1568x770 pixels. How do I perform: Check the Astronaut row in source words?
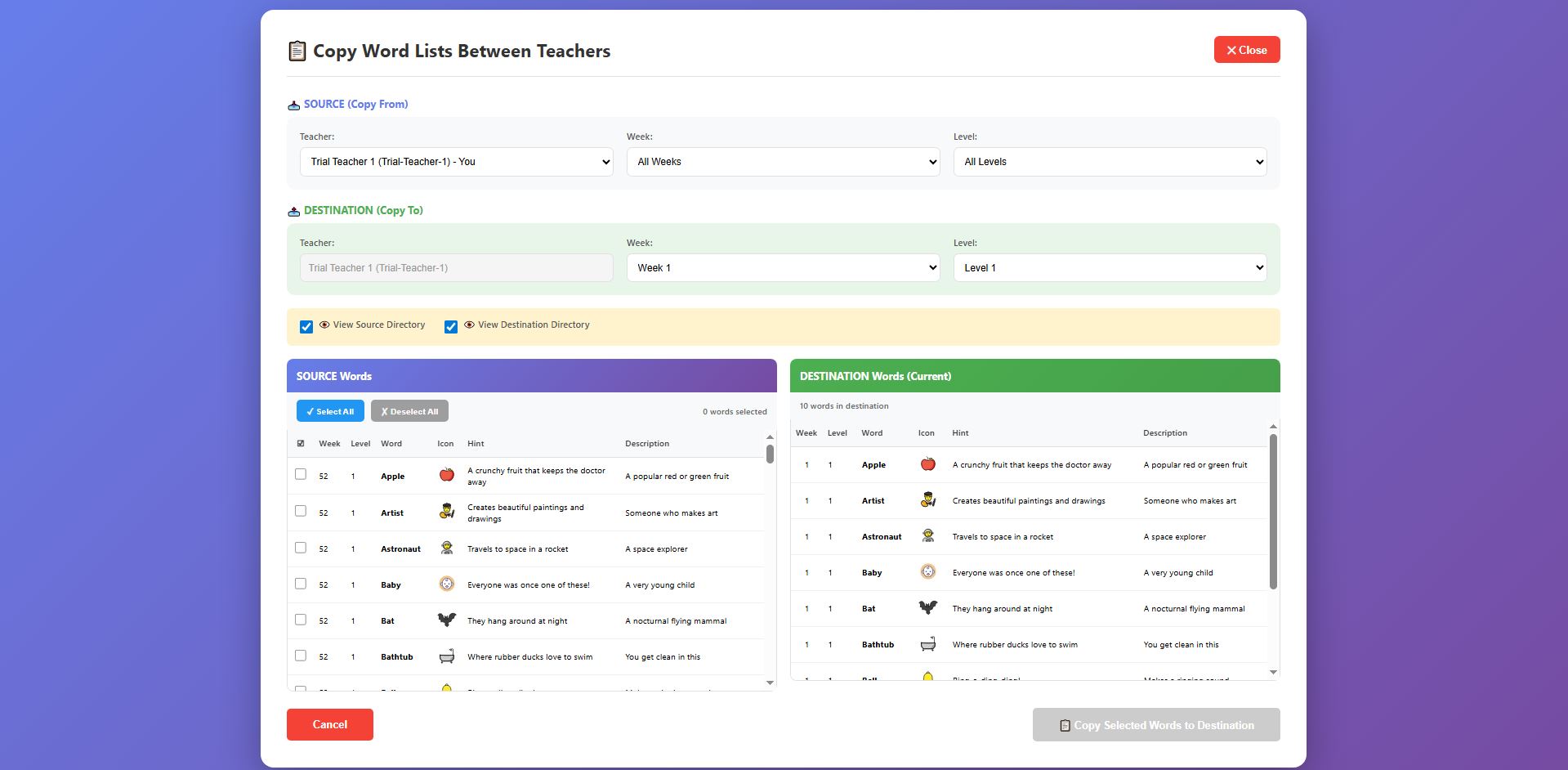pyautogui.click(x=301, y=548)
